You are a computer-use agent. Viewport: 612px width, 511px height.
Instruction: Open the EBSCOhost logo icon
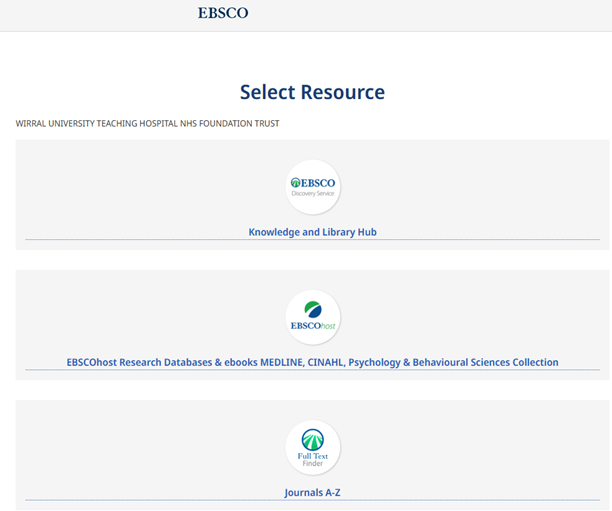[x=313, y=317]
